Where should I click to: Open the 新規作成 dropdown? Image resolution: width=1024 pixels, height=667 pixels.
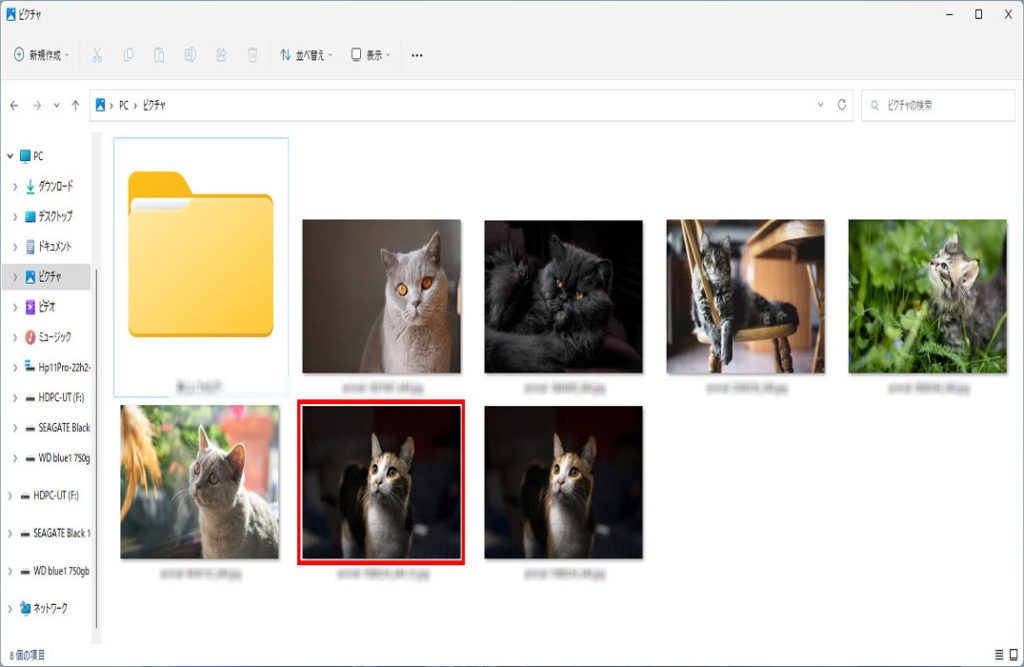pyautogui.click(x=41, y=55)
